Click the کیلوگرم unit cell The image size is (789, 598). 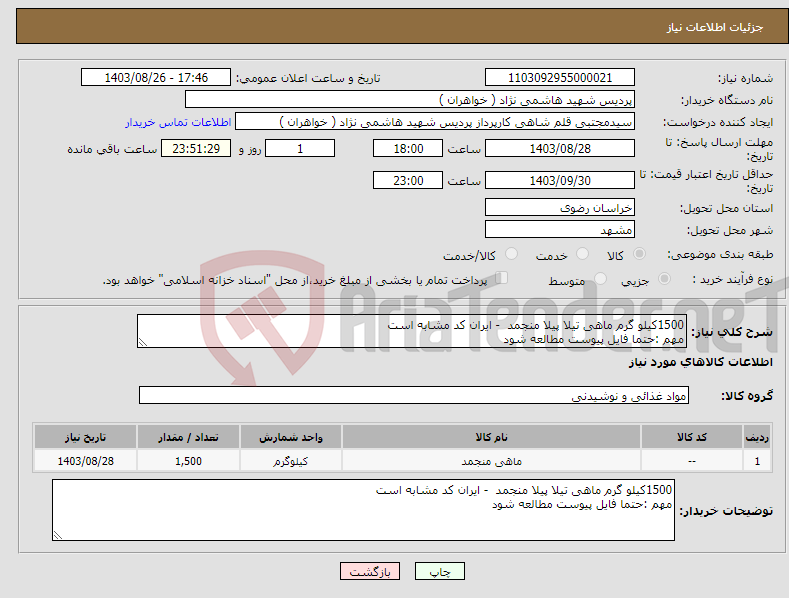[x=291, y=461]
